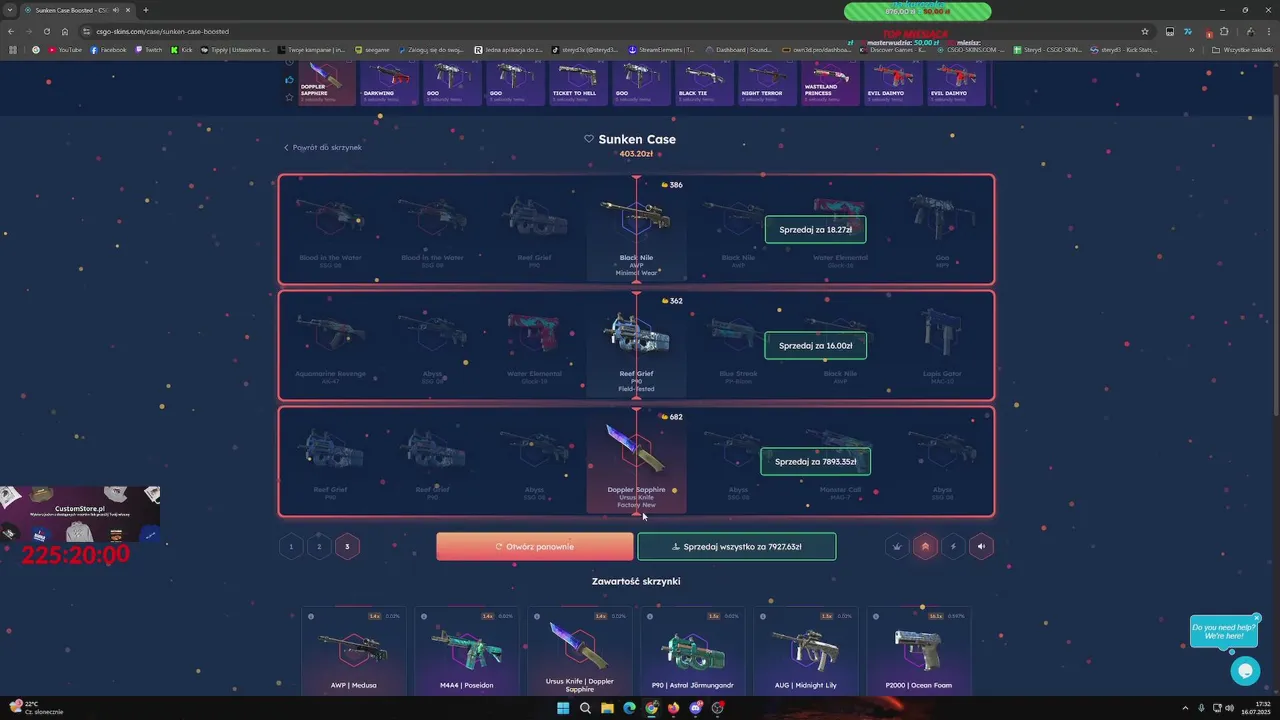Open the Facebook bookmark
This screenshot has width=1280, height=720.
(108, 49)
